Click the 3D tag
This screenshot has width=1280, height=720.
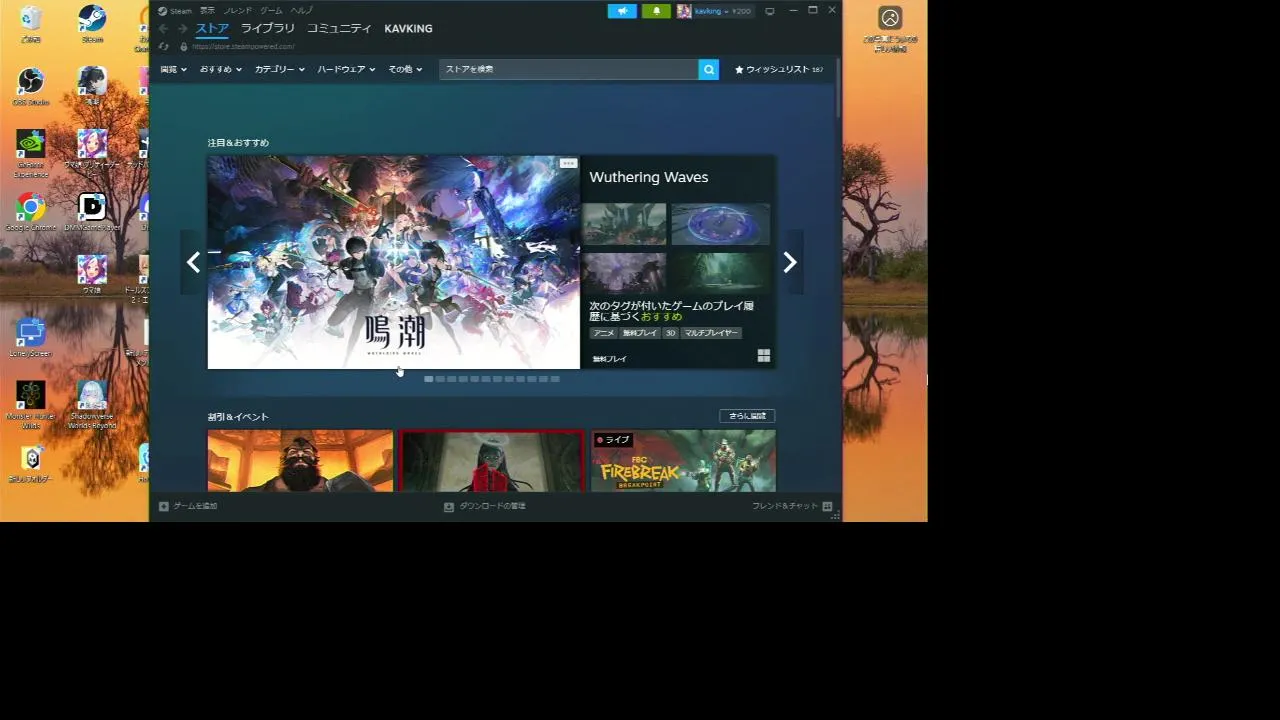tap(670, 333)
